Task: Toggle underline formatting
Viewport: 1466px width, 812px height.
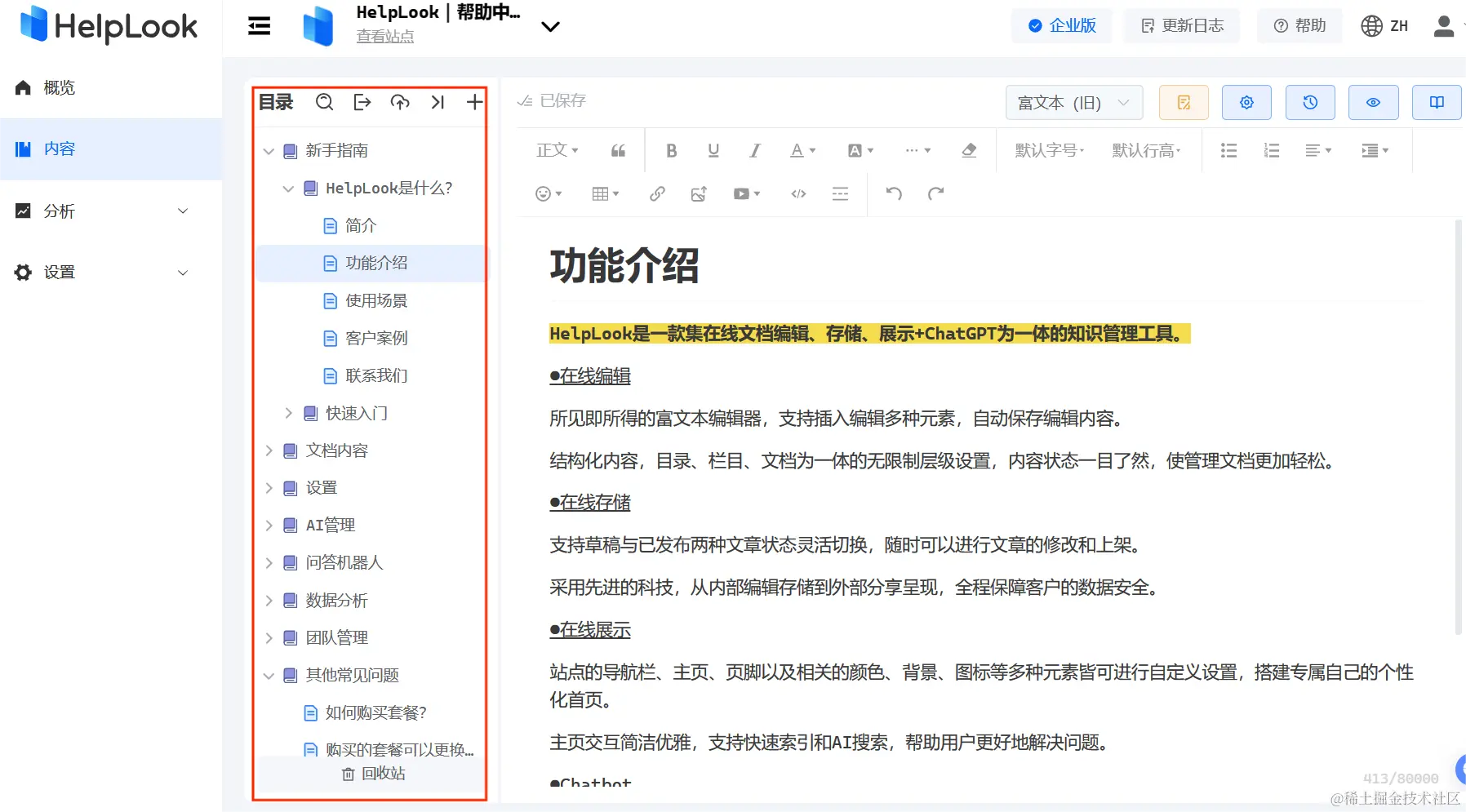Action: click(713, 150)
